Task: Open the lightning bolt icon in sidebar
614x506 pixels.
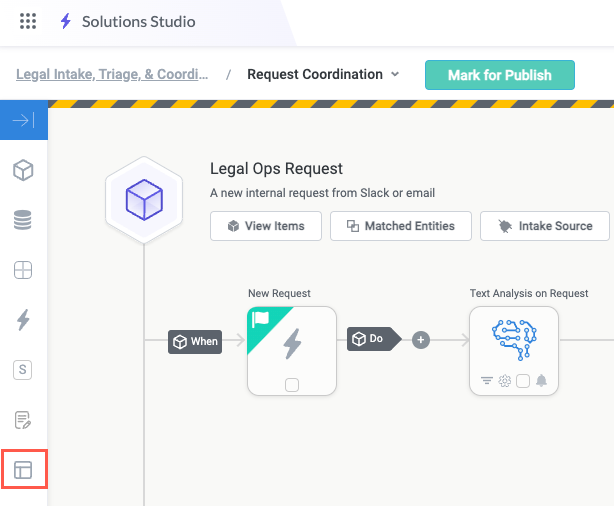Action: (23, 320)
